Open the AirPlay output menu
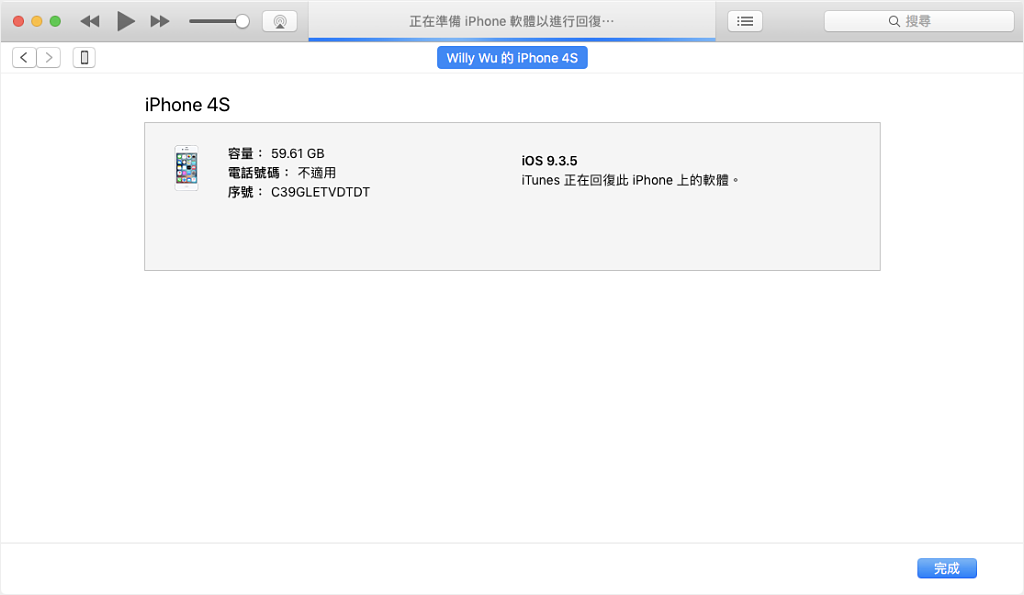The width and height of the screenshot is (1024, 595). pos(280,22)
